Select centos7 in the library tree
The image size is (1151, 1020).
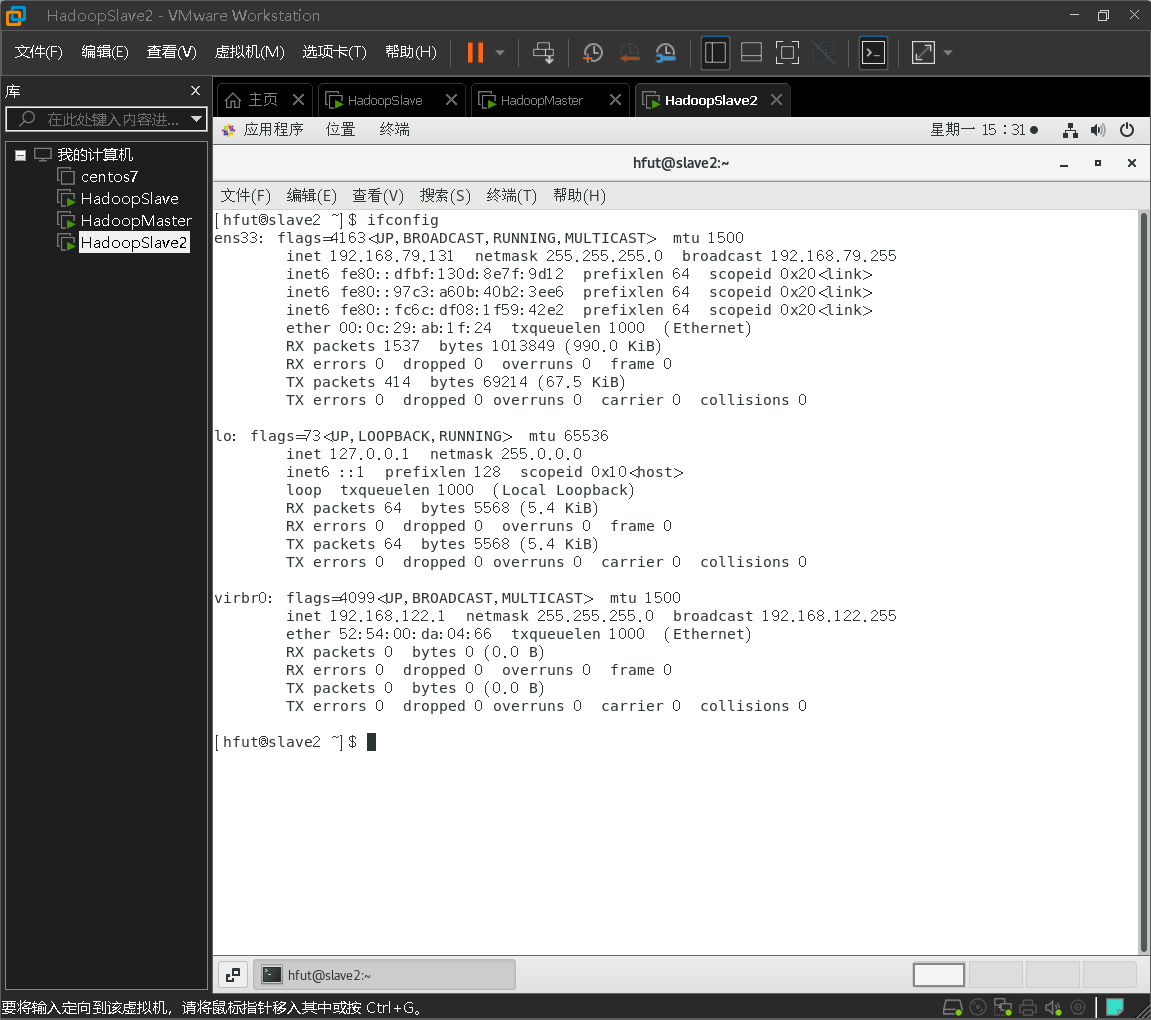(109, 177)
